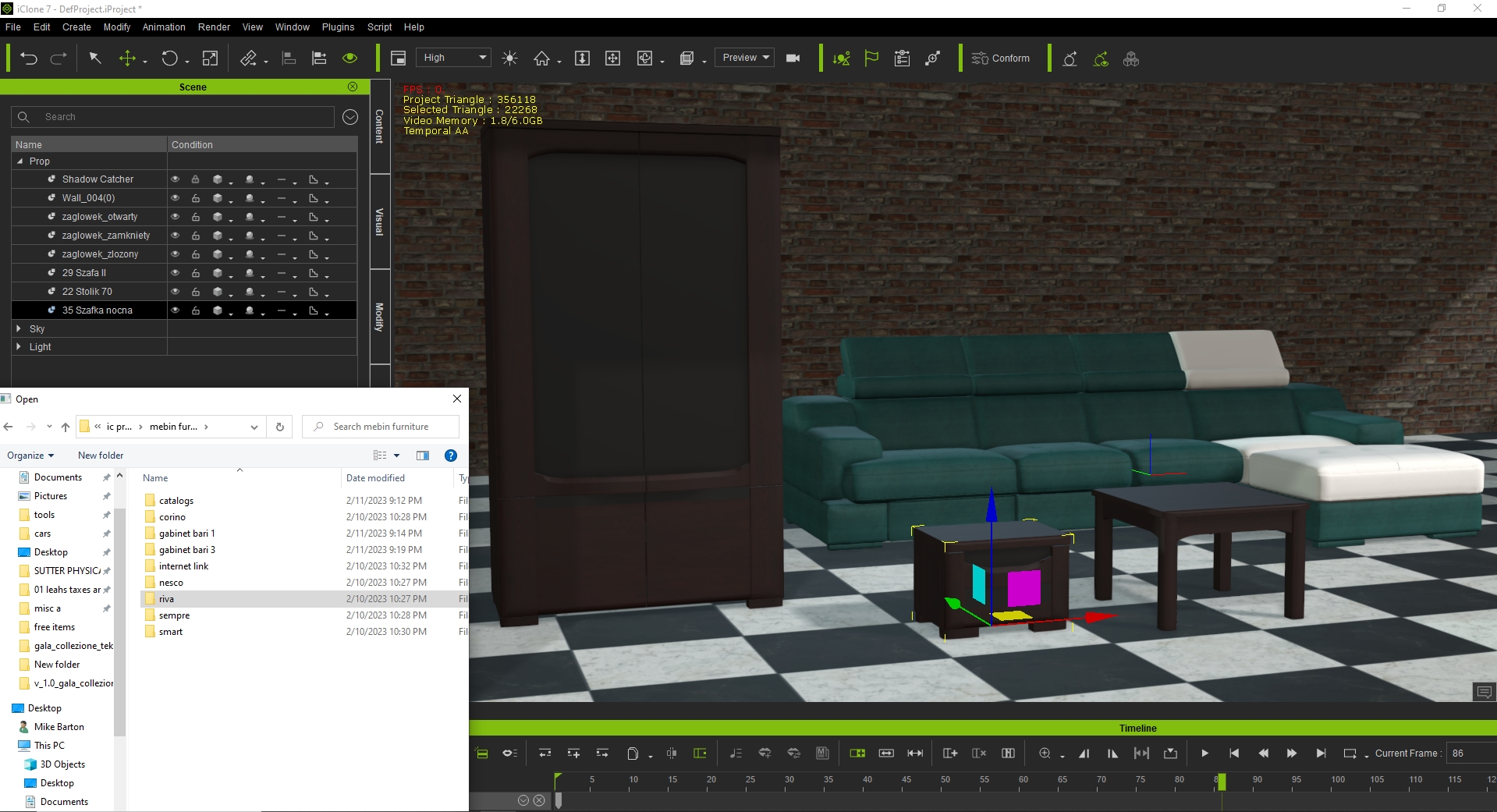This screenshot has width=1497, height=812.
Task: Click the video camera record icon
Action: 793,59
